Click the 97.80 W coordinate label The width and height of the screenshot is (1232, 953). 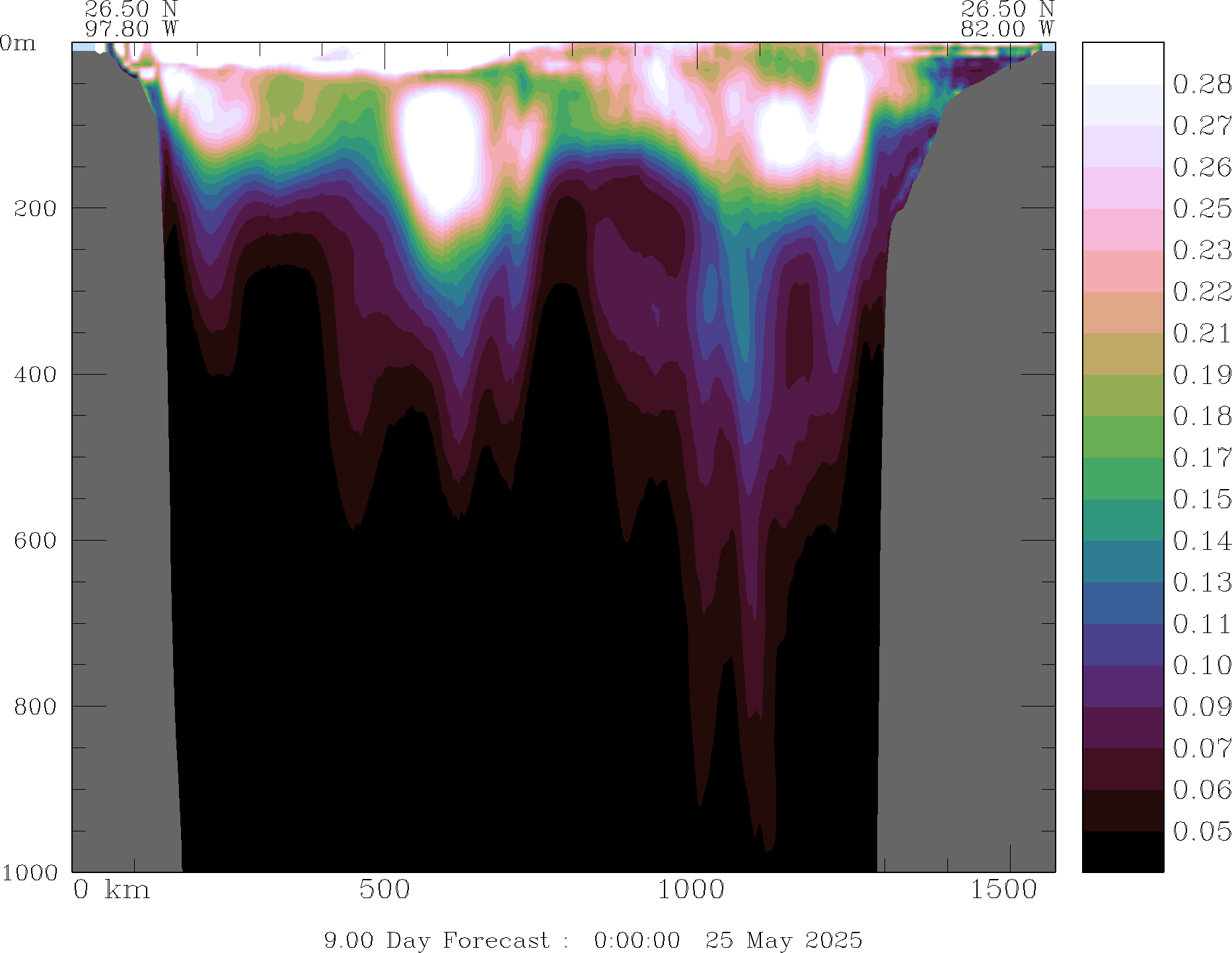[131, 29]
